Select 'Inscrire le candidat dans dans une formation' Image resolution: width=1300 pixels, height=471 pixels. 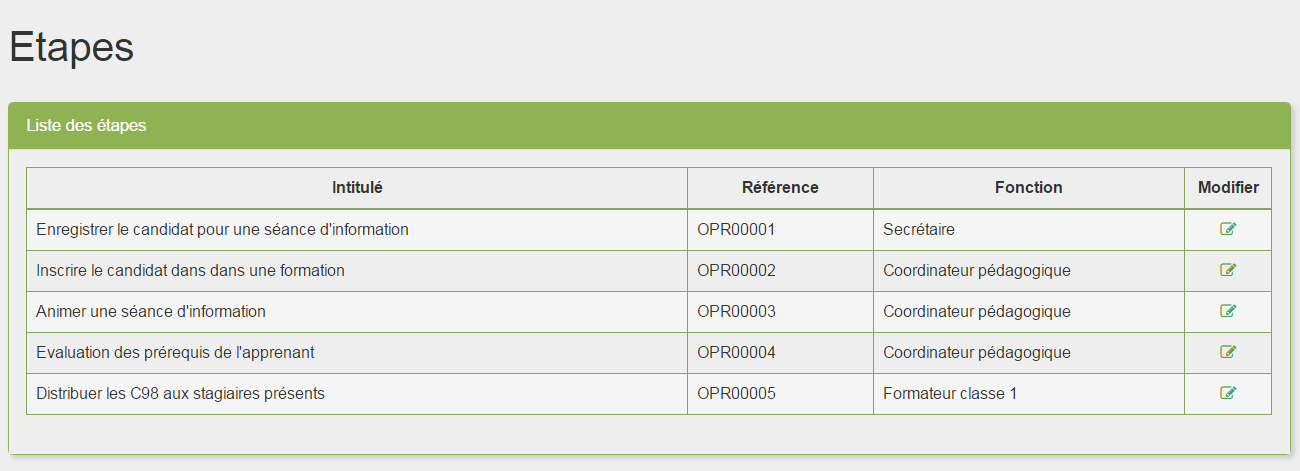point(190,270)
